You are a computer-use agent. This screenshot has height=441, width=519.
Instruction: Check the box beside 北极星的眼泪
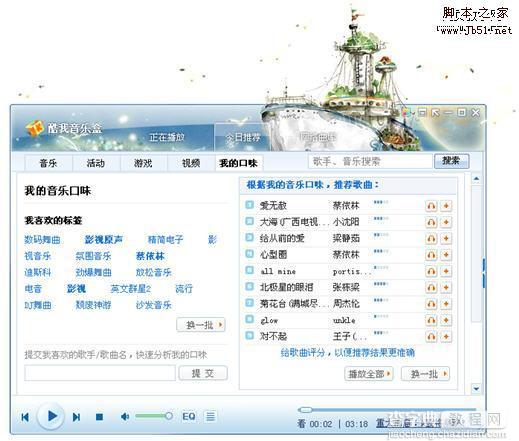coord(249,286)
